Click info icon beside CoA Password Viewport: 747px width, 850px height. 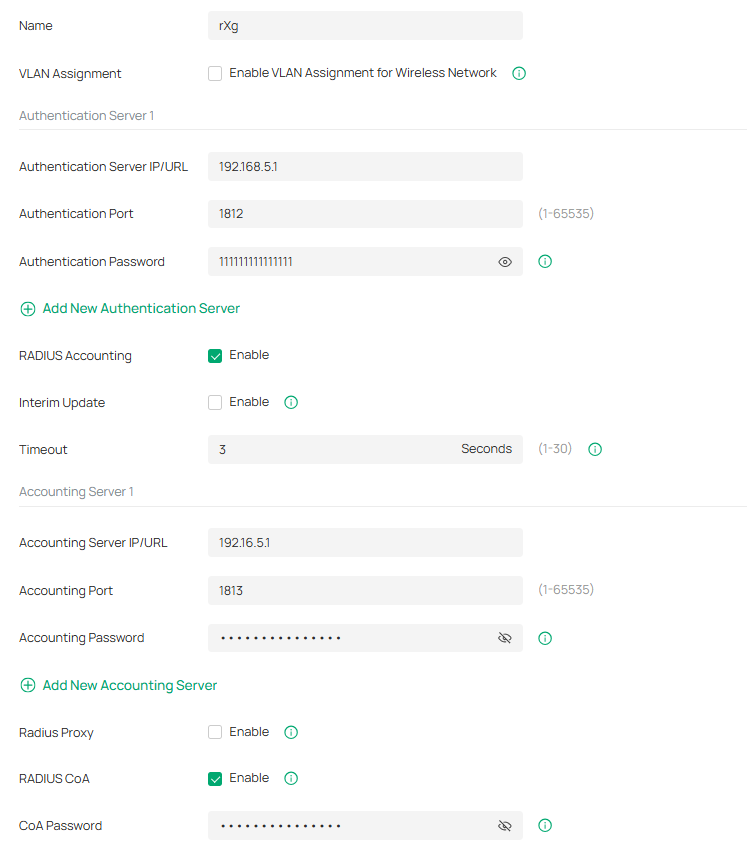[x=545, y=826]
